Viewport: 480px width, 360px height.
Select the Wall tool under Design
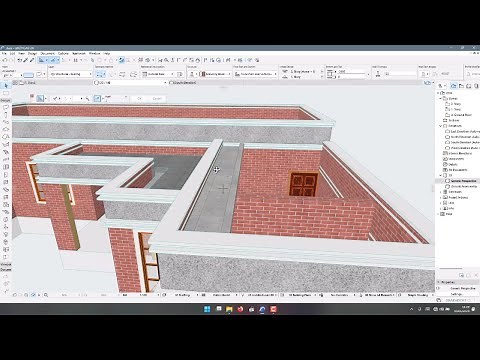6,107
